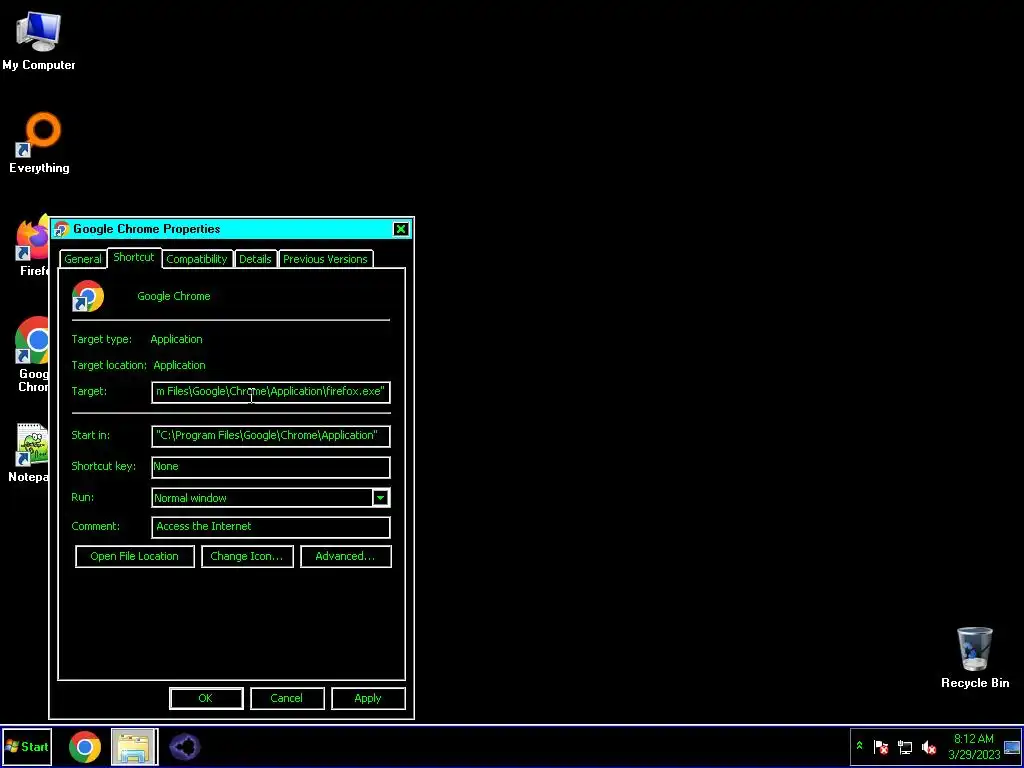Open File Explorer taskbar button
This screenshot has height=768, width=1024.
(135, 746)
